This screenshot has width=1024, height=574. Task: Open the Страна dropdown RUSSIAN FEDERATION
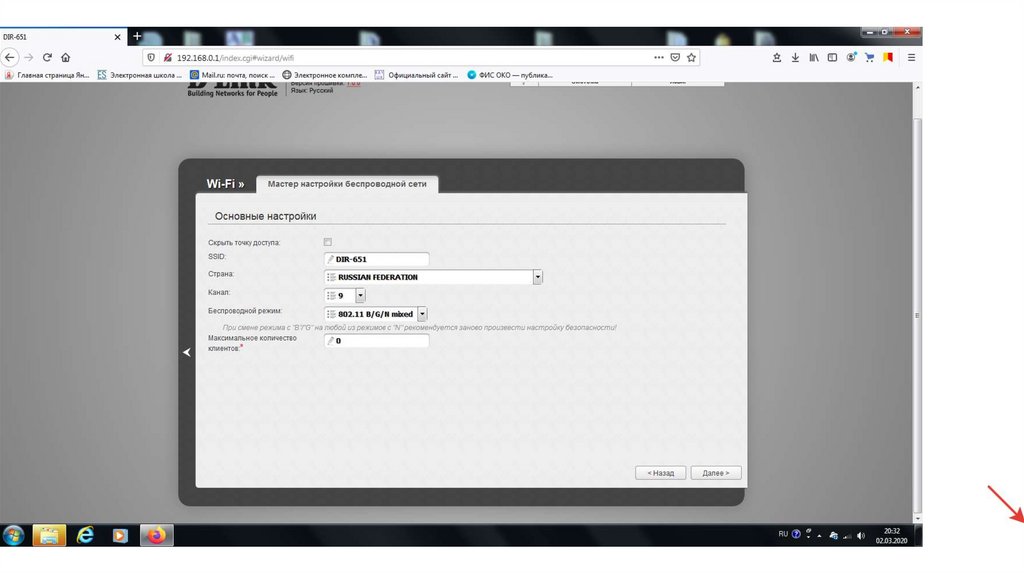click(x=433, y=277)
